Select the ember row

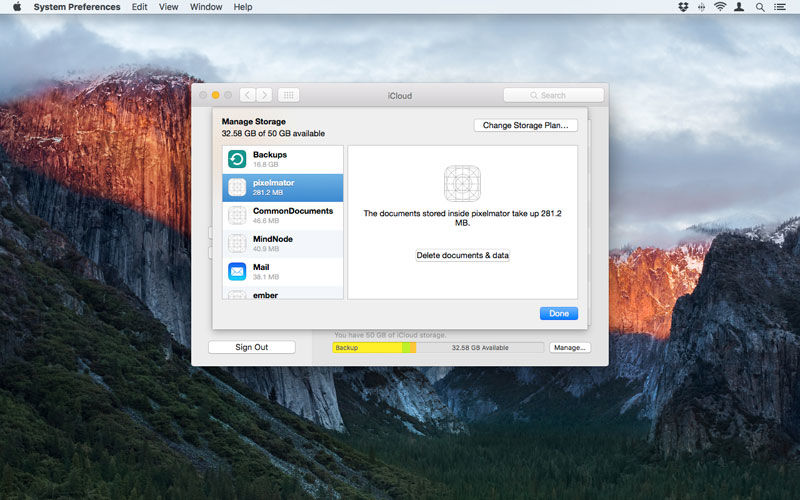click(x=283, y=294)
